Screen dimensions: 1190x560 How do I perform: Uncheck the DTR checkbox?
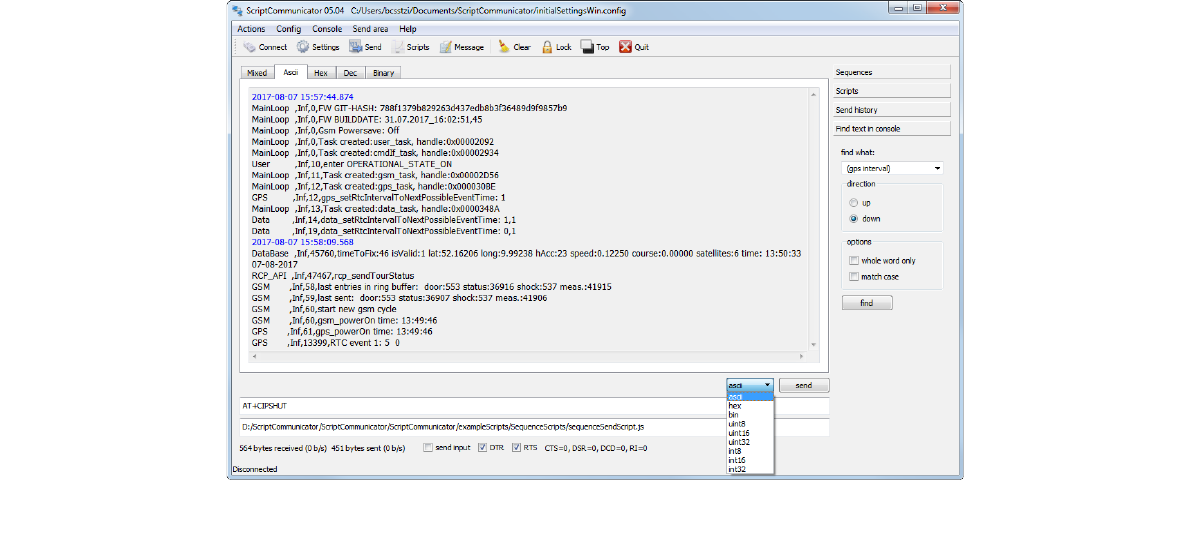tap(482, 448)
